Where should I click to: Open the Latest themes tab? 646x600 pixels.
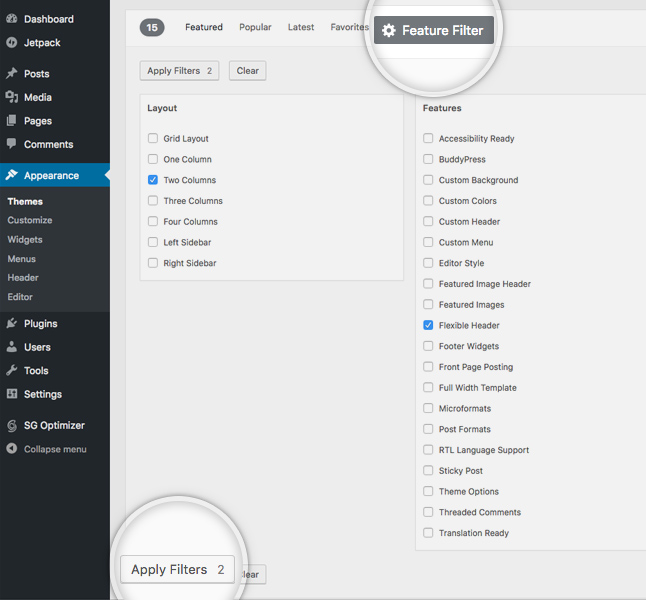pyautogui.click(x=301, y=27)
